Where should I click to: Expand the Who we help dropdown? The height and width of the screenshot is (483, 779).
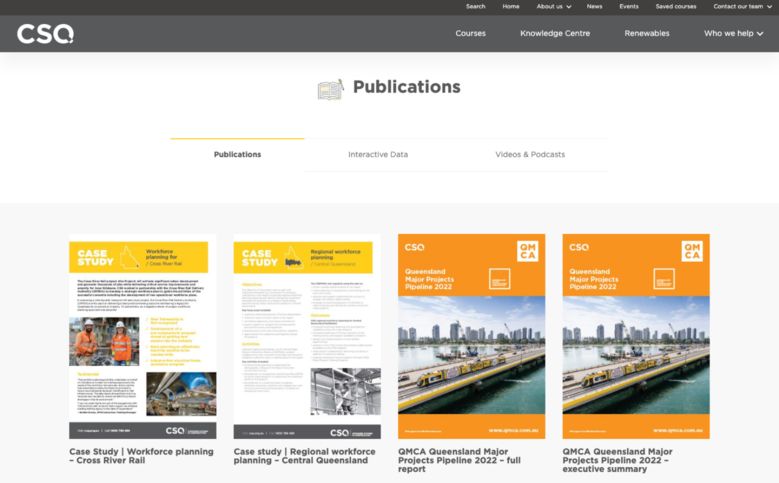point(733,33)
